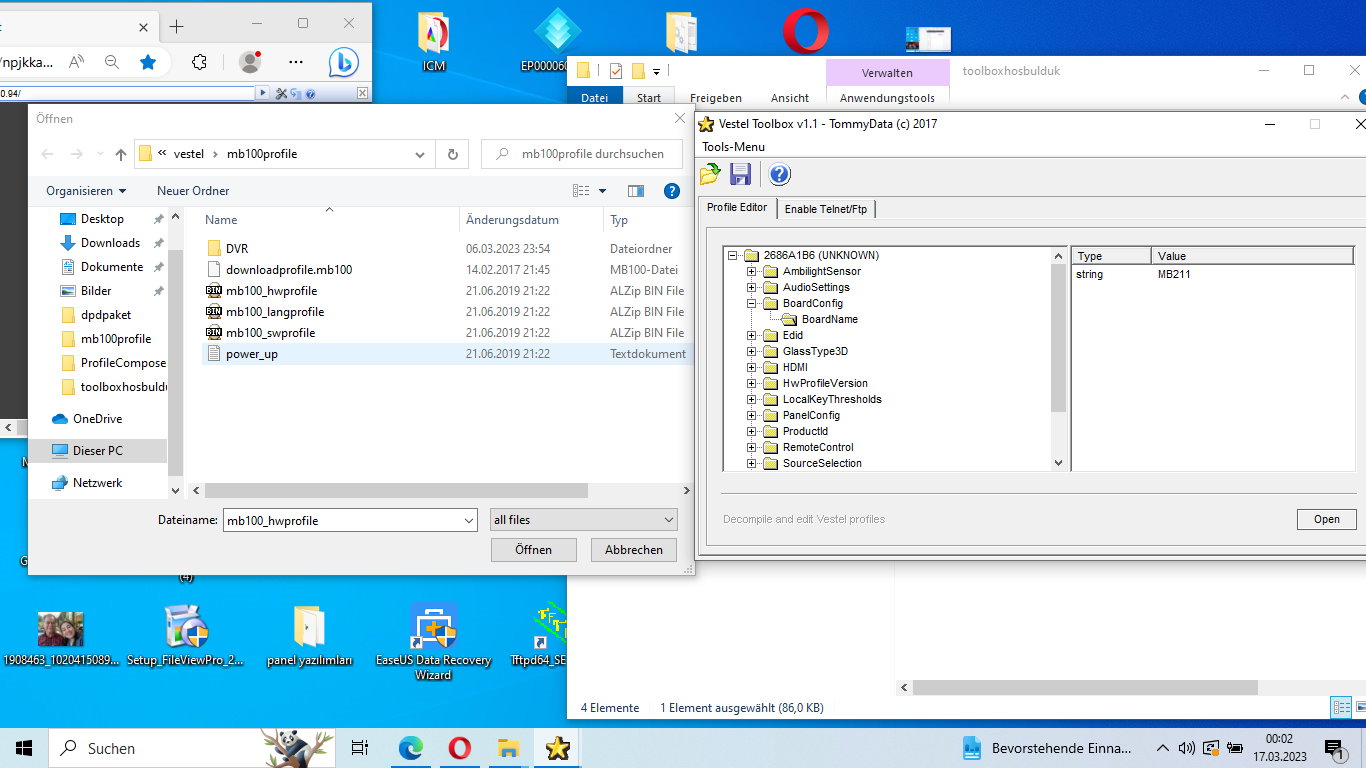Select the BoardName tree item
This screenshot has width=1366, height=768.
tap(829, 319)
